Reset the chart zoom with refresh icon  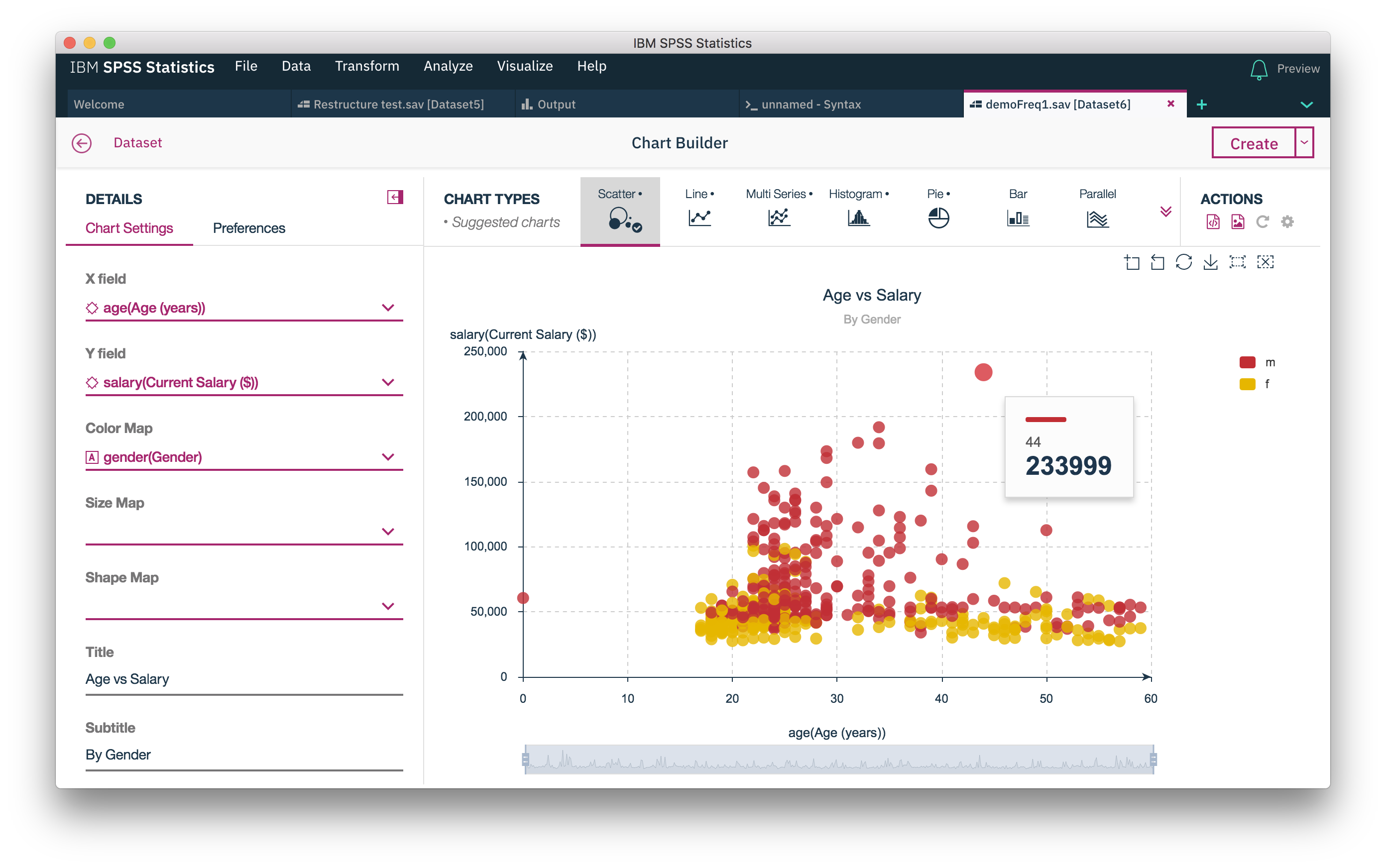pyautogui.click(x=1184, y=262)
